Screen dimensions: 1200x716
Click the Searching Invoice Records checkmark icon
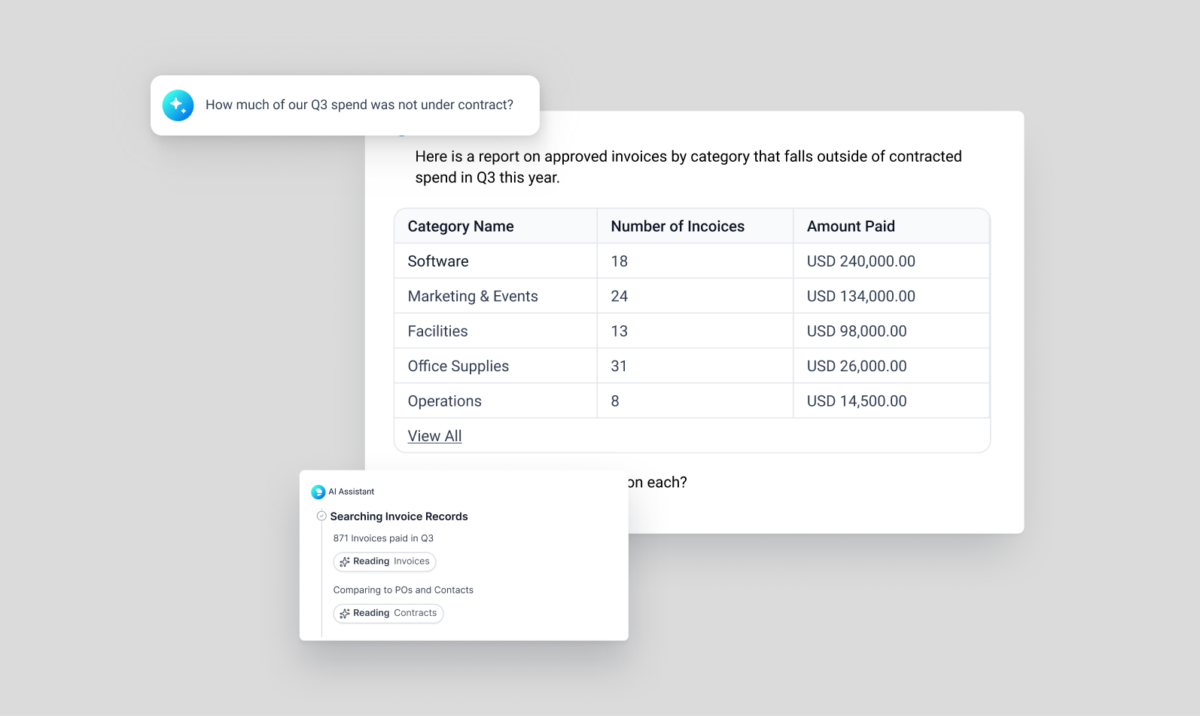(x=321, y=517)
